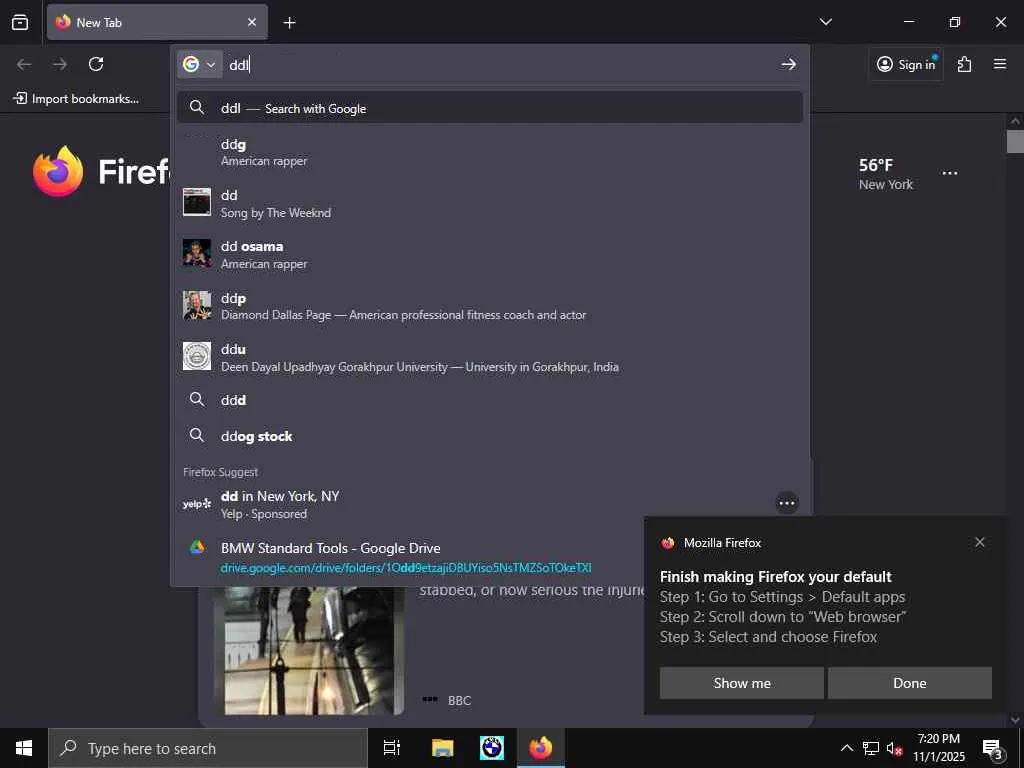Open the notification center icon
Image resolution: width=1024 pixels, height=768 pixels.
(992, 748)
